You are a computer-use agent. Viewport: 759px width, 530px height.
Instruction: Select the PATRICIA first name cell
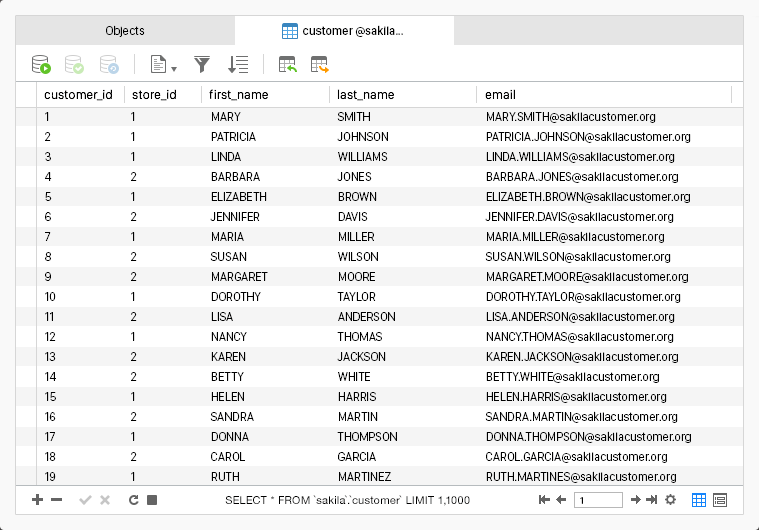(x=234, y=137)
